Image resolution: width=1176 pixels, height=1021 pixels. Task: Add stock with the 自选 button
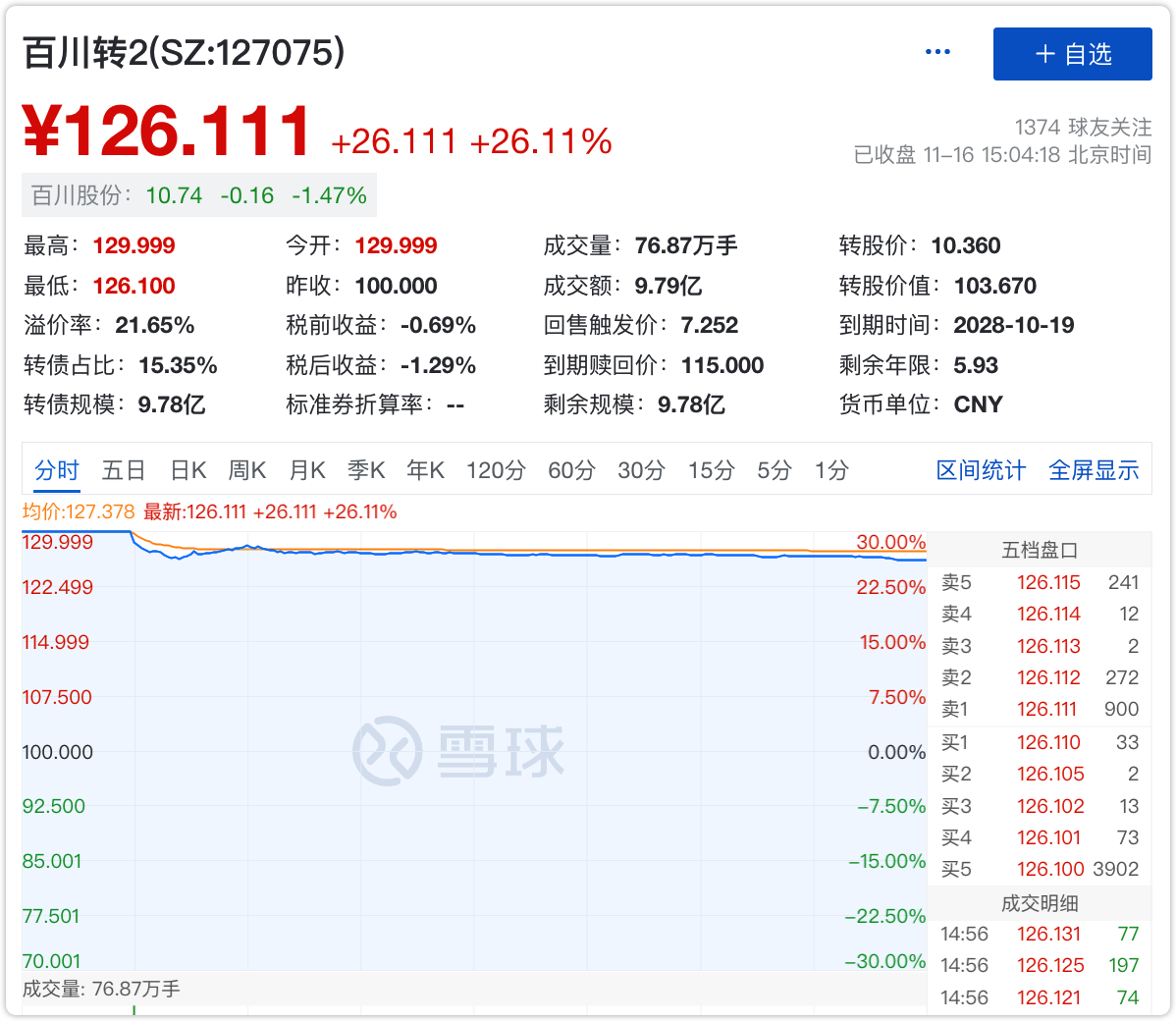(x=1072, y=54)
